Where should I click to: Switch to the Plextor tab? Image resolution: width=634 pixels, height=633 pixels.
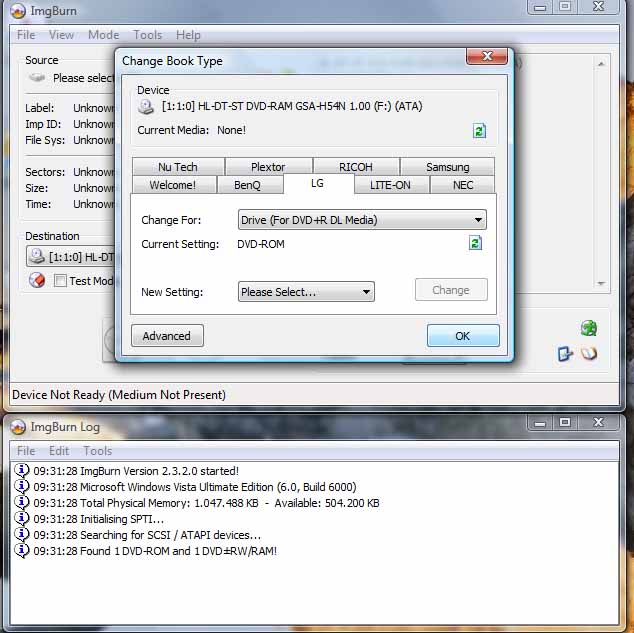tap(268, 167)
